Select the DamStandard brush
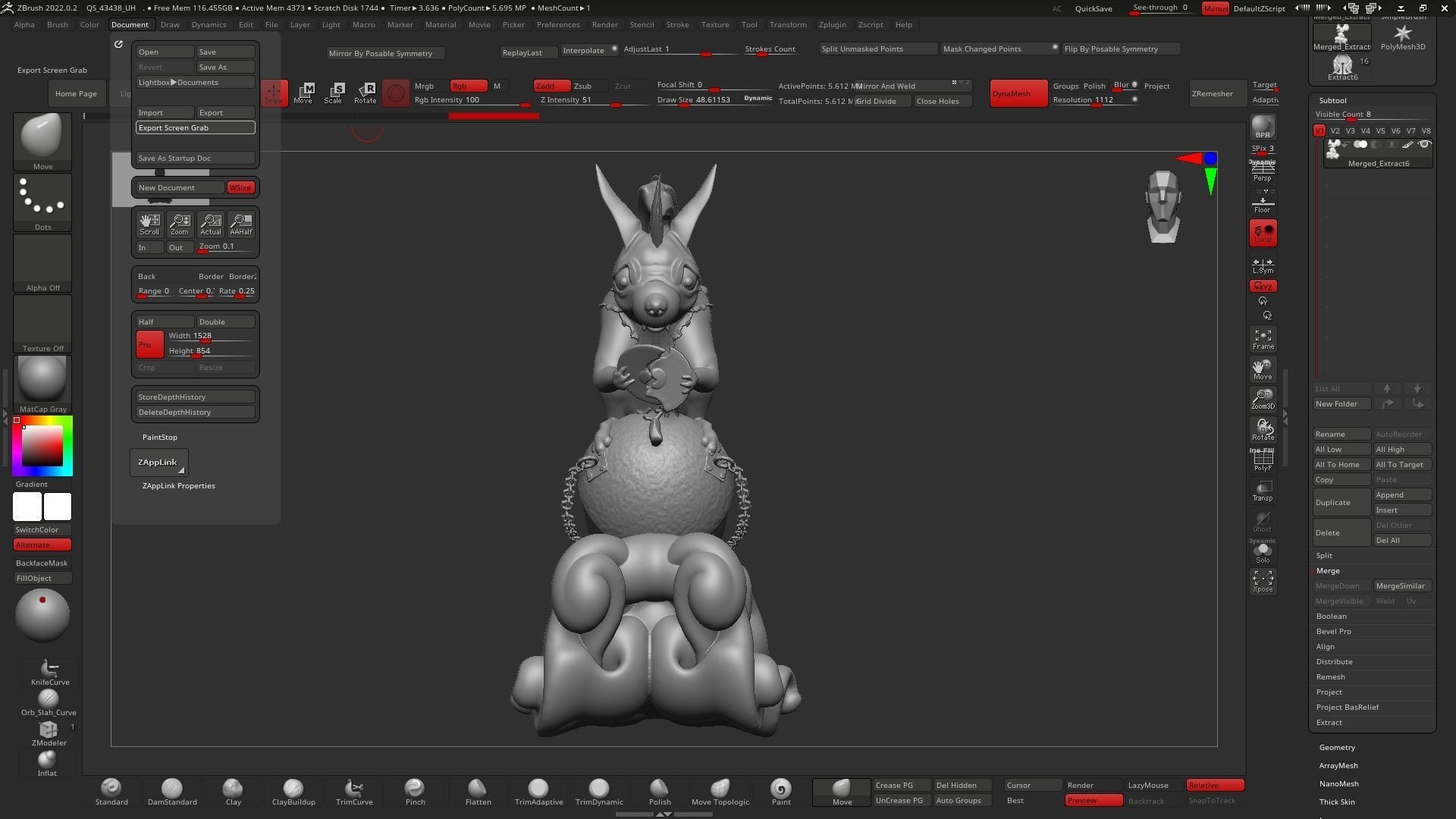The height and width of the screenshot is (819, 1456). [172, 792]
